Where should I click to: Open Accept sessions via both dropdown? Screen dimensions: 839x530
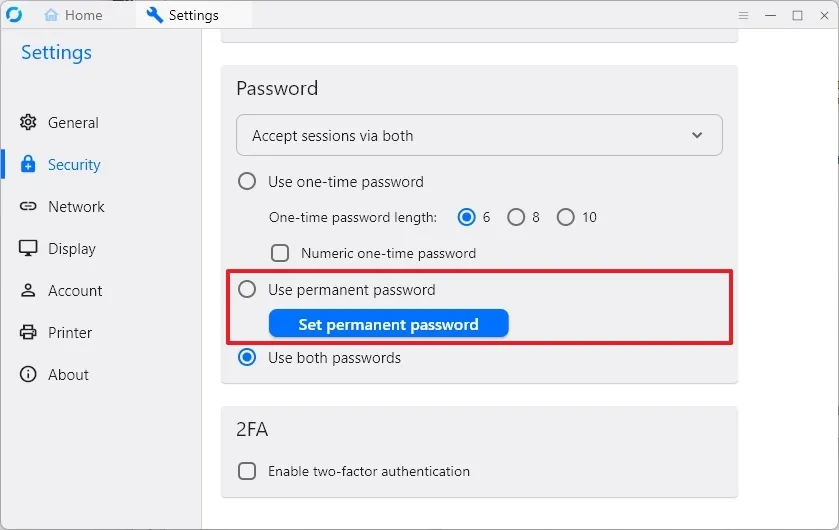(x=479, y=136)
